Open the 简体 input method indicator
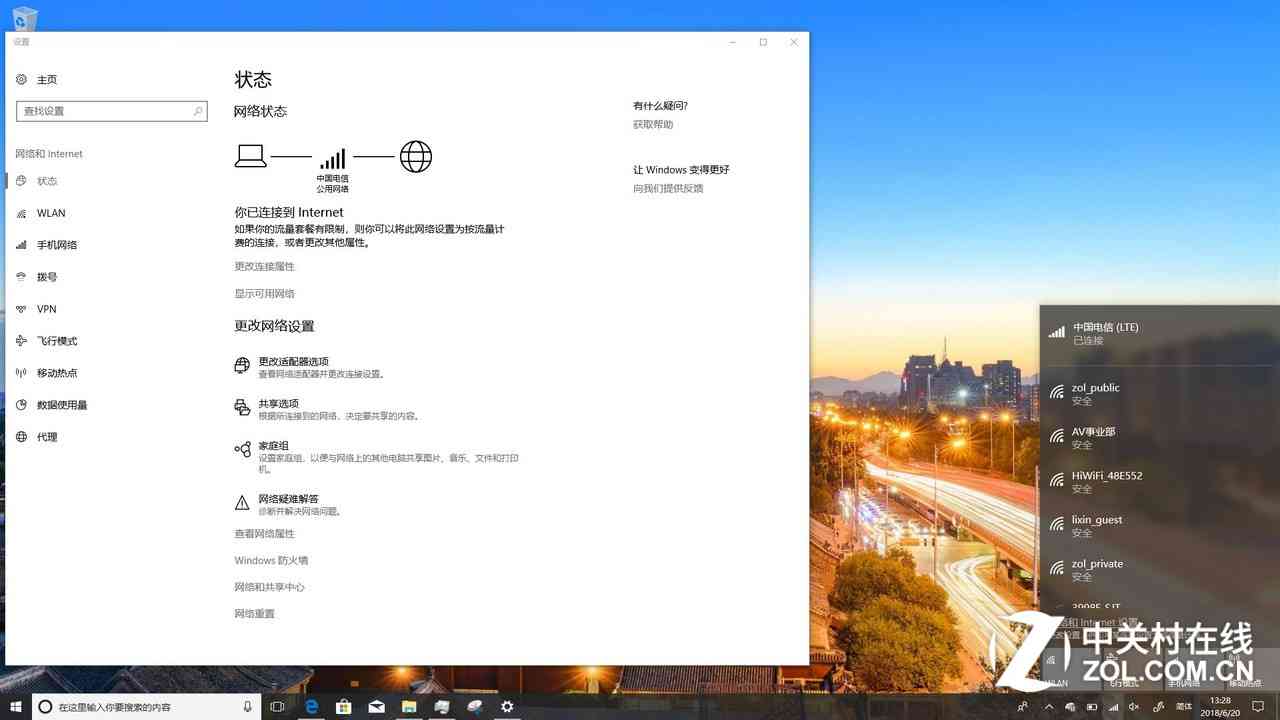Viewport: 1280px width, 720px height. click(1182, 707)
